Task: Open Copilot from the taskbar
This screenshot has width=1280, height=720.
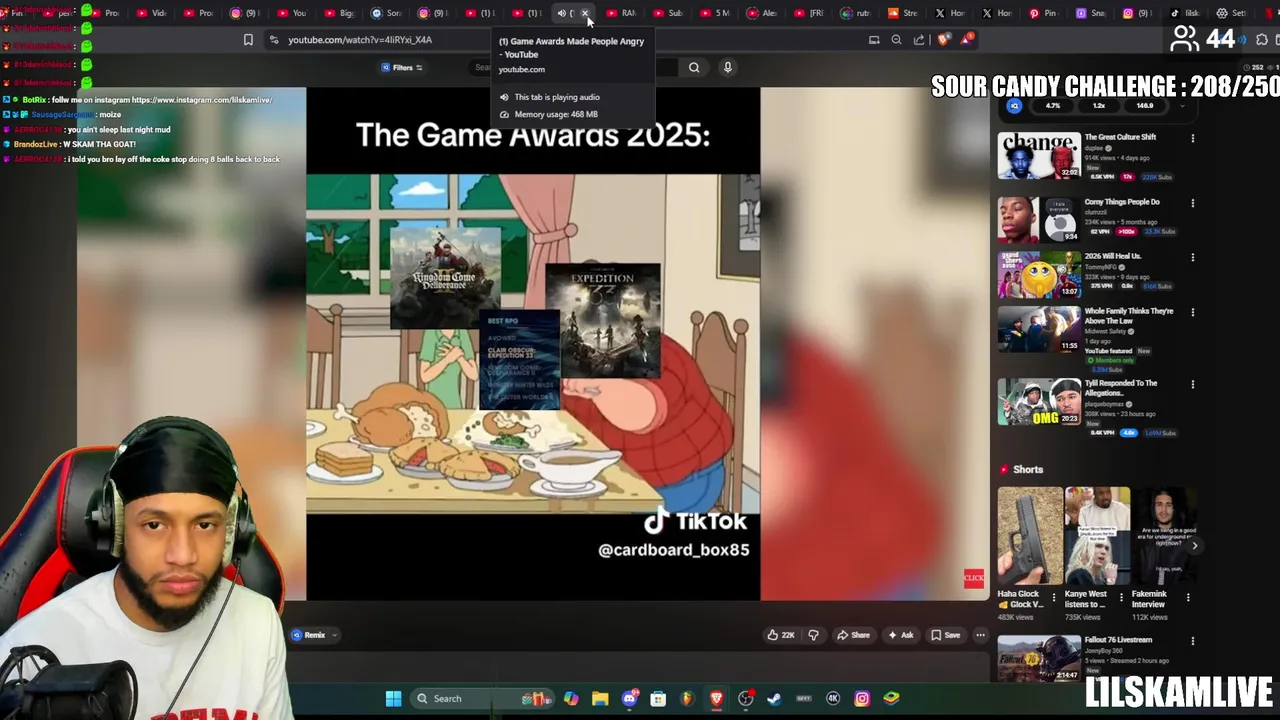Action: (x=571, y=699)
